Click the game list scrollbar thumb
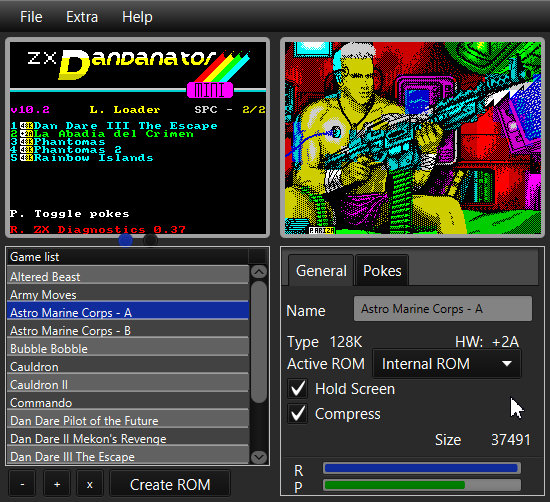 259,342
